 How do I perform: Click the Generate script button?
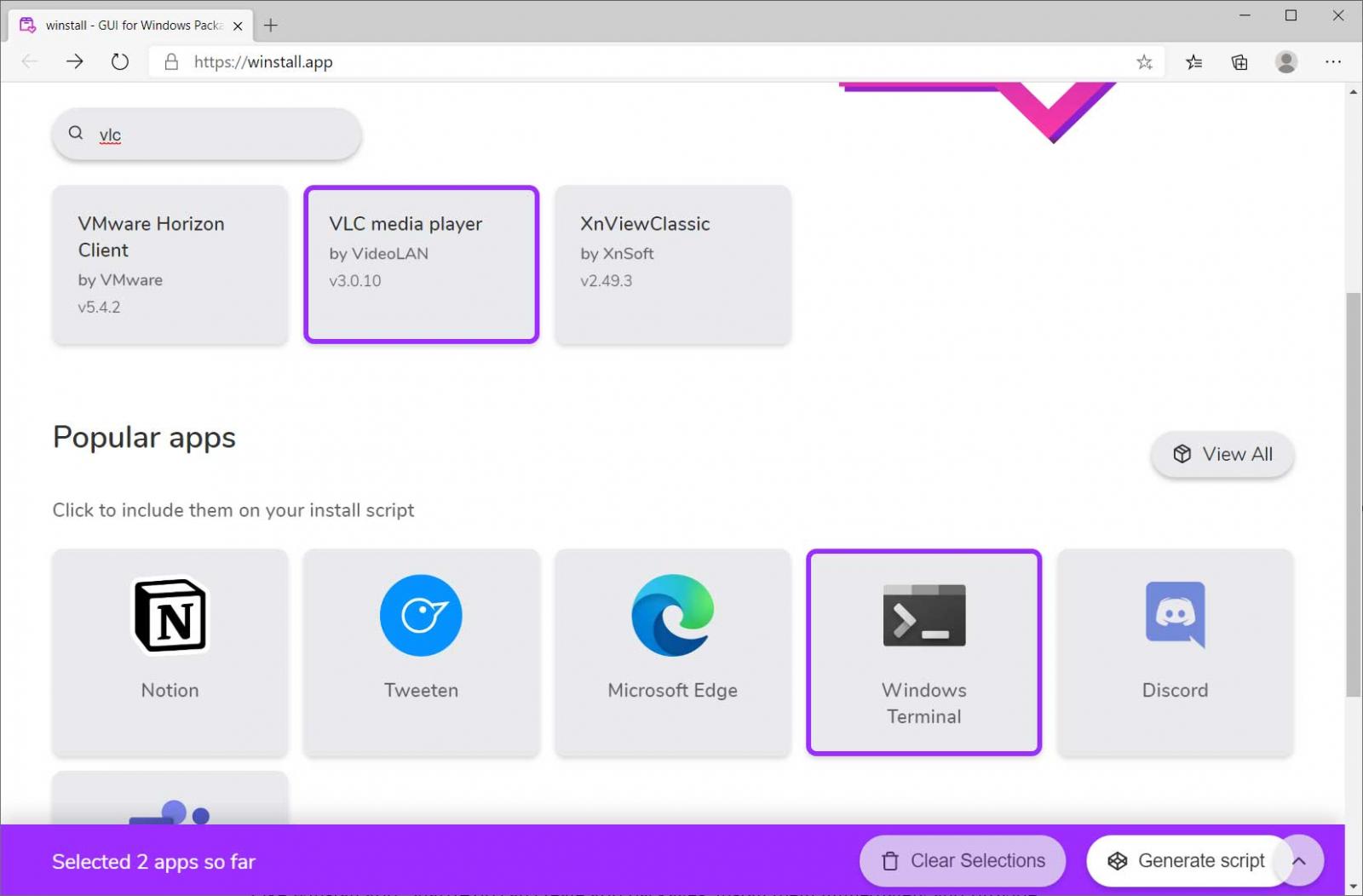click(1187, 861)
